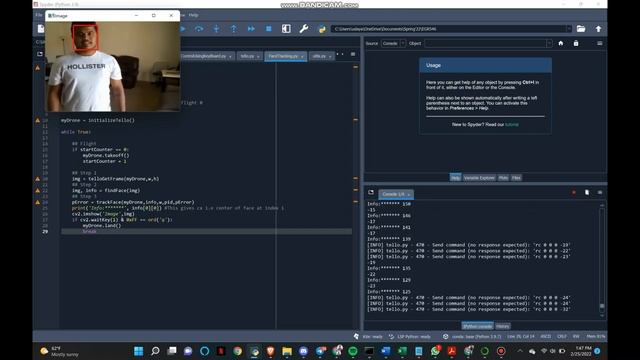Select the Help pane tab
The width and height of the screenshot is (640, 360).
(x=455, y=178)
